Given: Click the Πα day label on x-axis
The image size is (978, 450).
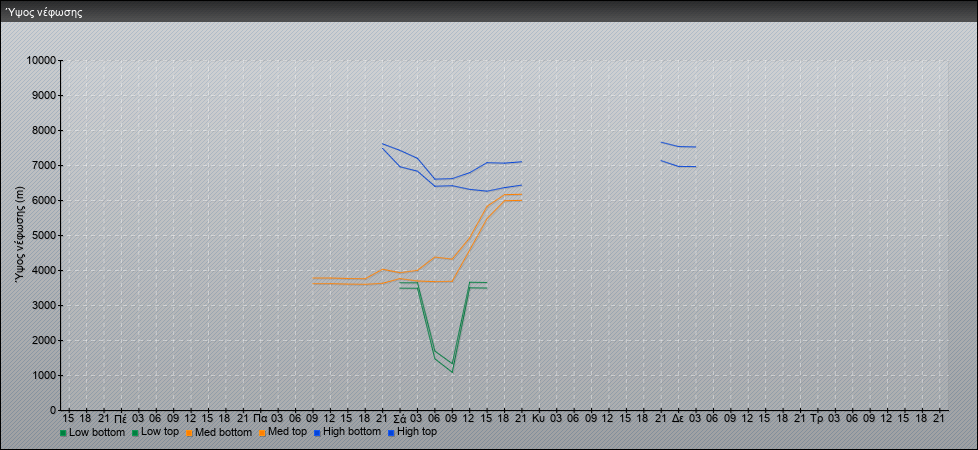Looking at the screenshot, I should tap(261, 418).
